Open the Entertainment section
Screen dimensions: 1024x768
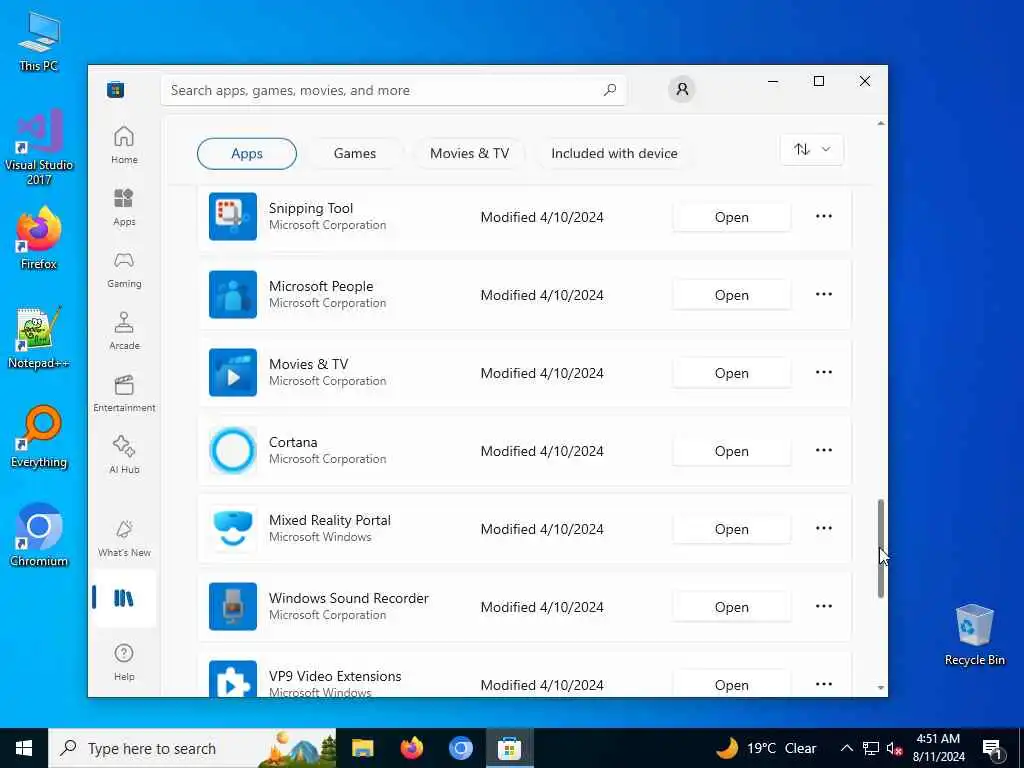click(x=124, y=393)
